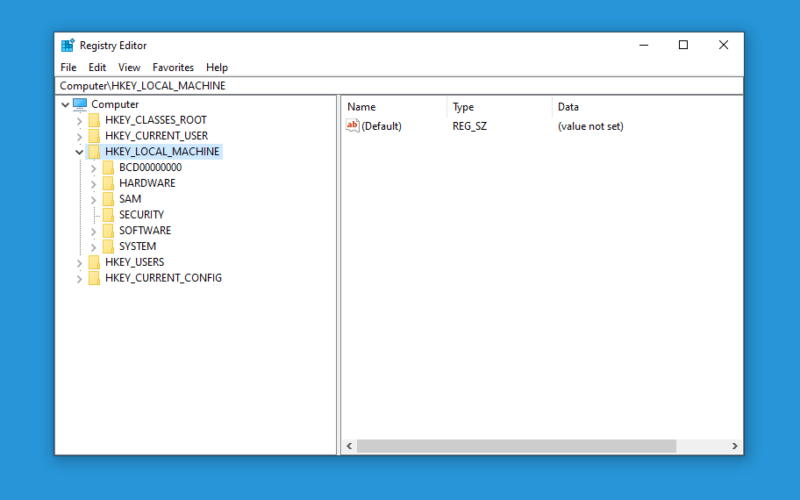800x500 pixels.
Task: Open the Help menu
Action: pos(217,67)
